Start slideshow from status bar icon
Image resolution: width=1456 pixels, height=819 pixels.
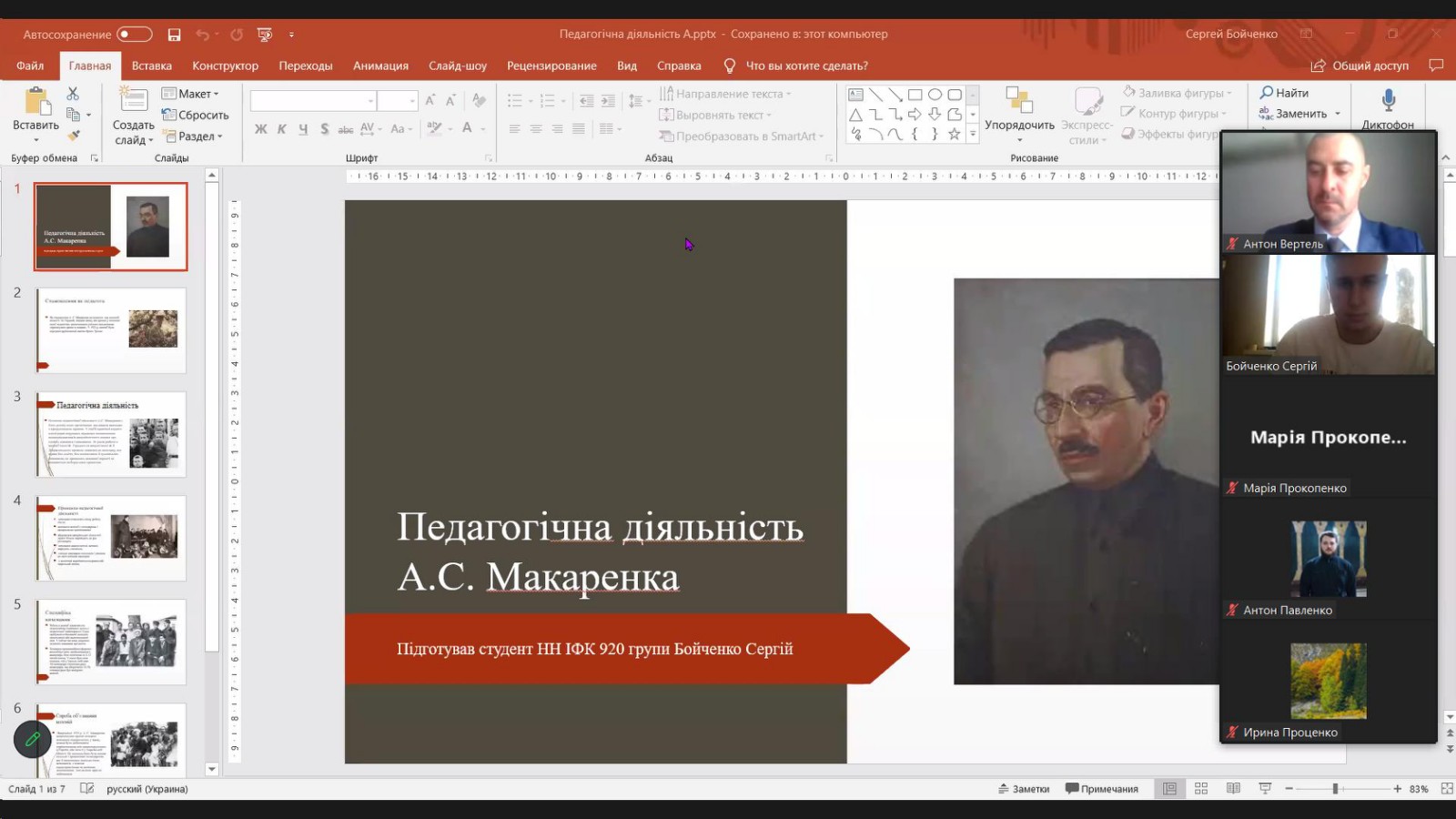pos(1265,789)
